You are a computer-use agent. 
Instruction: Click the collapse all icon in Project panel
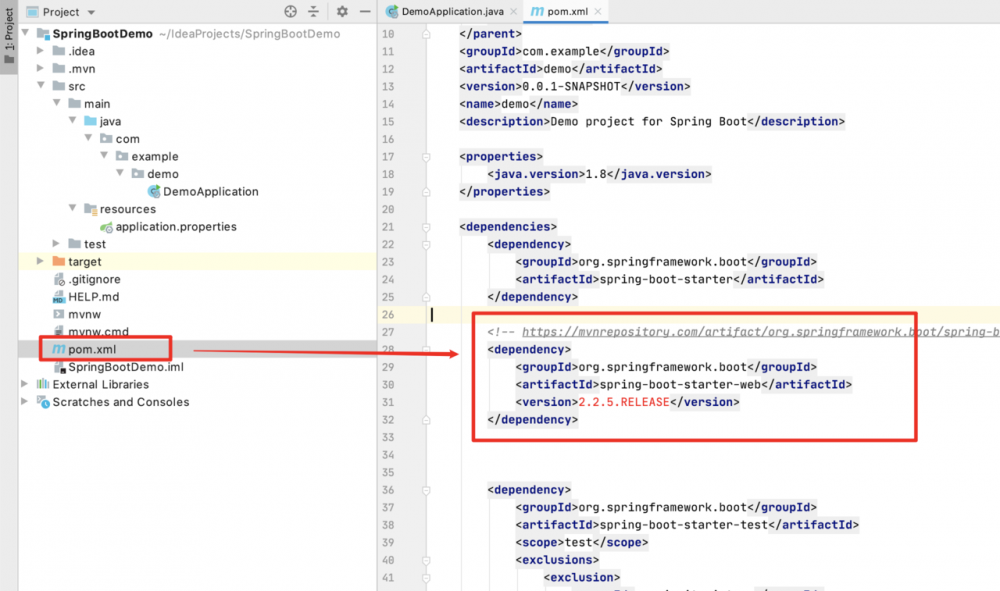313,11
